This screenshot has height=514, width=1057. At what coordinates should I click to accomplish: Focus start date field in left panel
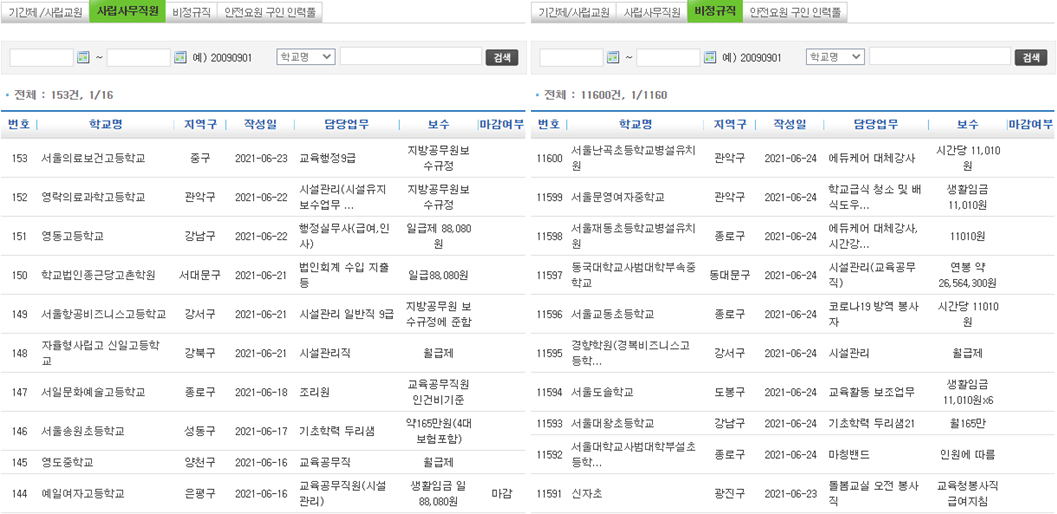point(41,57)
